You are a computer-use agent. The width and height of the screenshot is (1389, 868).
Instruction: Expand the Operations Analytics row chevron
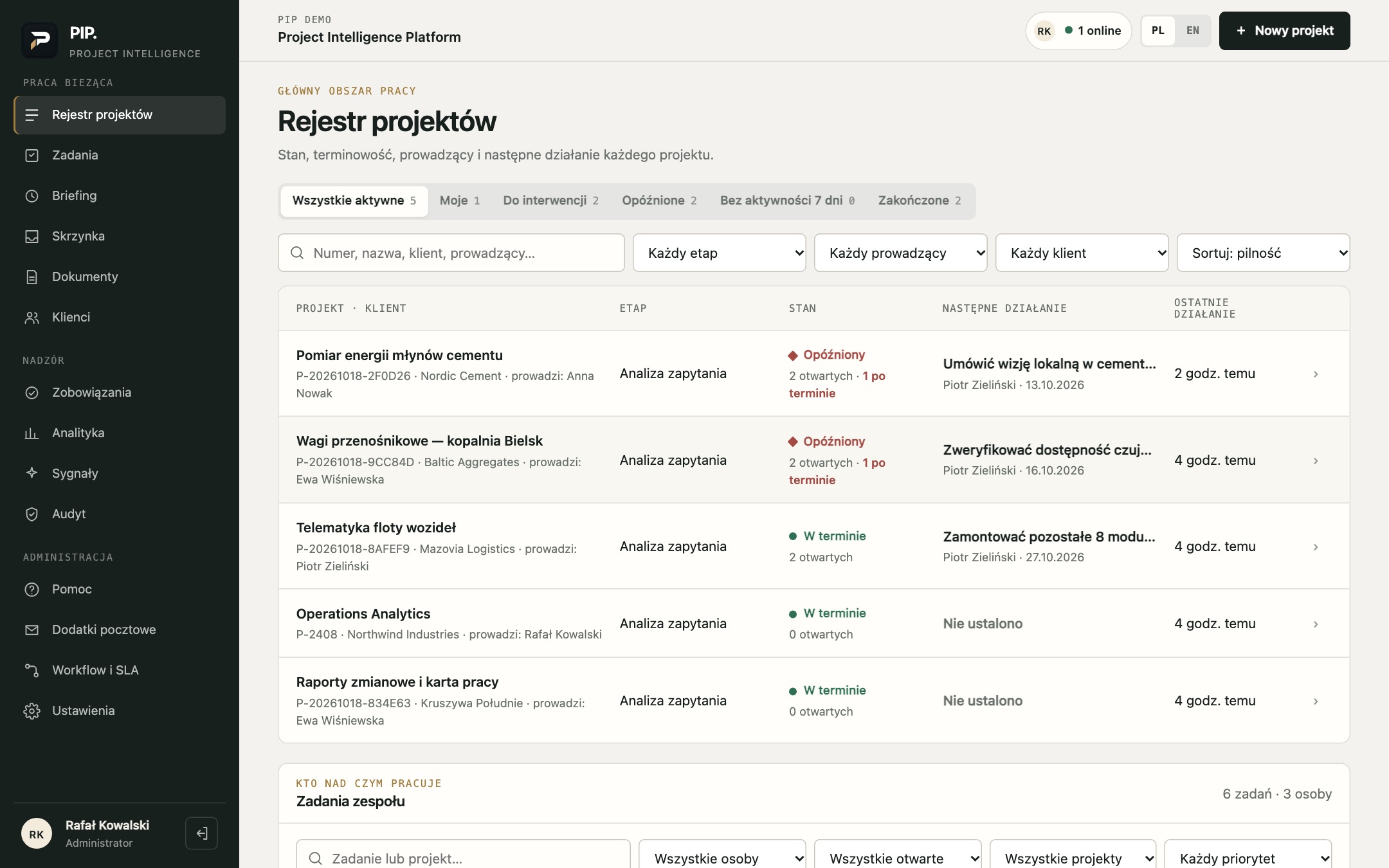[x=1316, y=624]
